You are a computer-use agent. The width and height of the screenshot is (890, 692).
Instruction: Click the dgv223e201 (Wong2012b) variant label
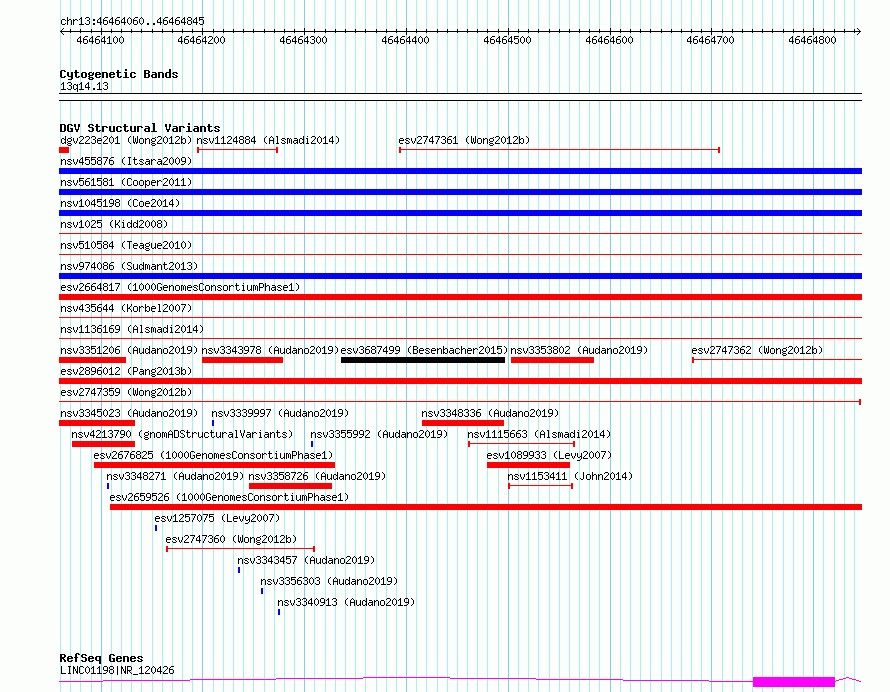click(126, 140)
